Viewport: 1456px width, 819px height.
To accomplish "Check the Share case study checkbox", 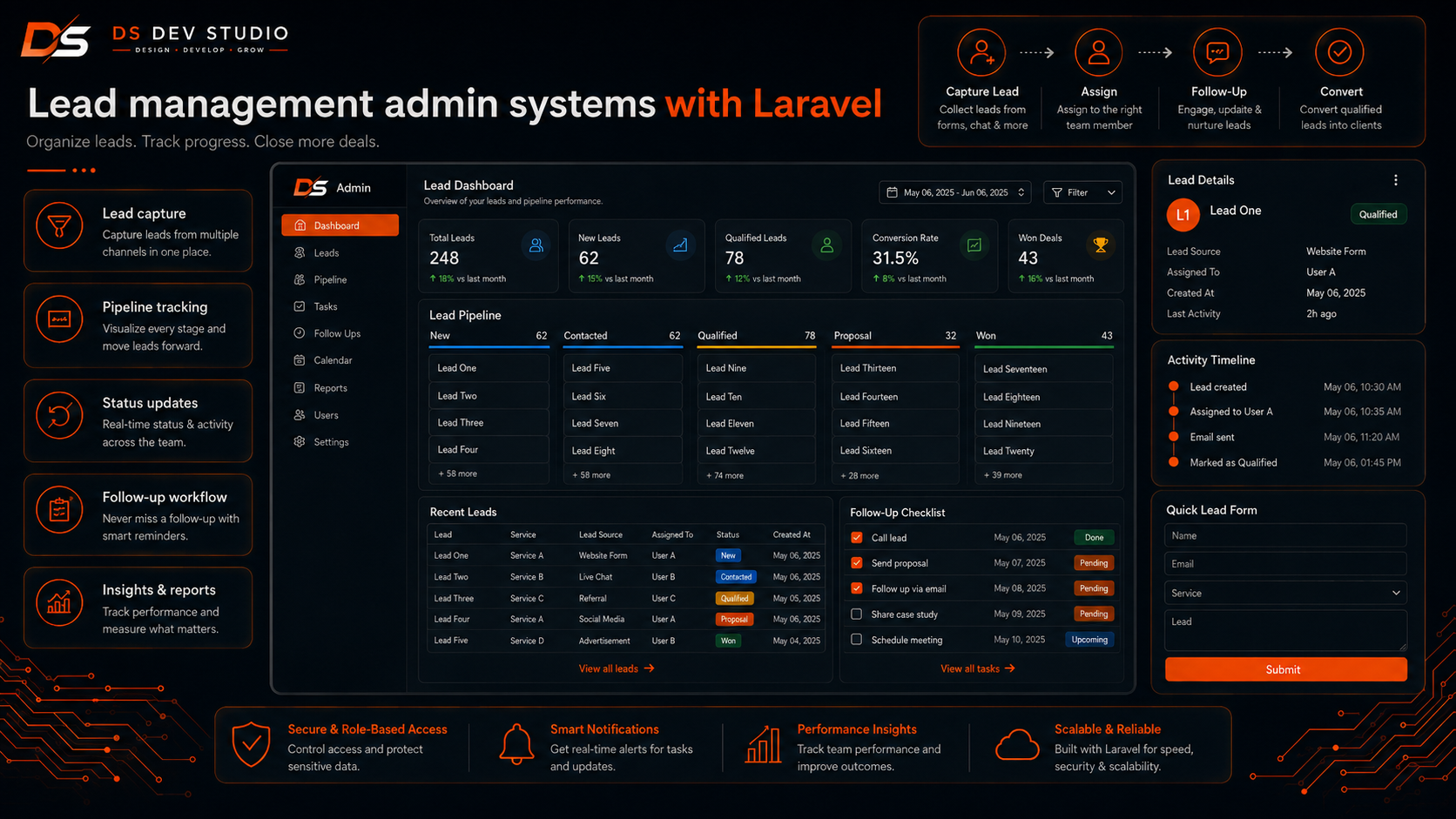I will [857, 614].
